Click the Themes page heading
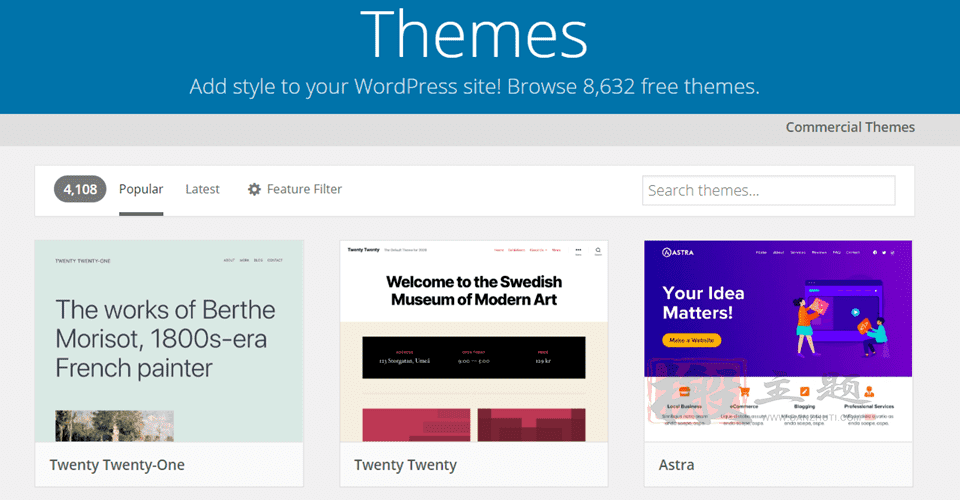The height and width of the screenshot is (500, 960). pyautogui.click(x=474, y=35)
